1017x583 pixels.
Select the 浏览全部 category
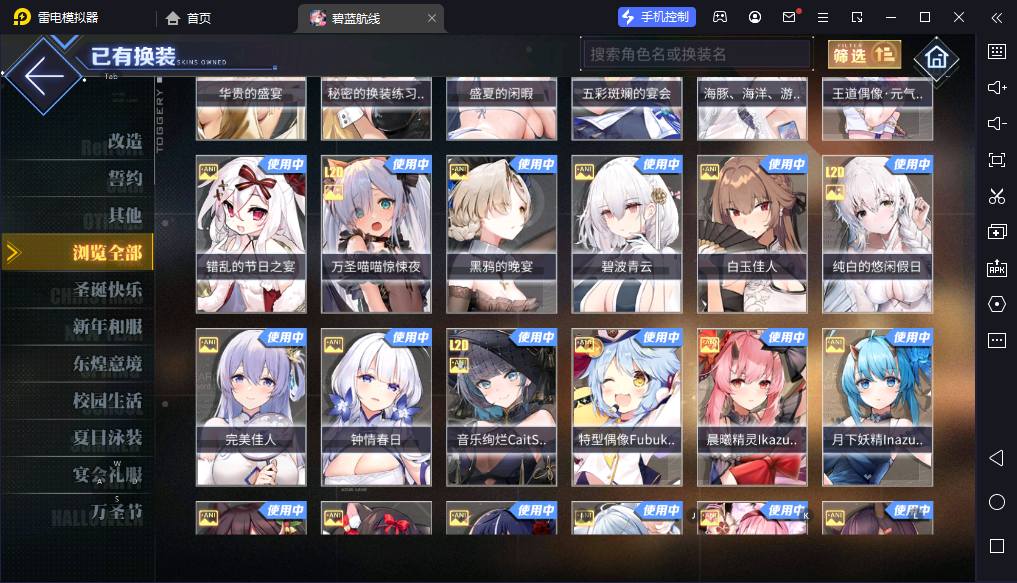click(78, 252)
